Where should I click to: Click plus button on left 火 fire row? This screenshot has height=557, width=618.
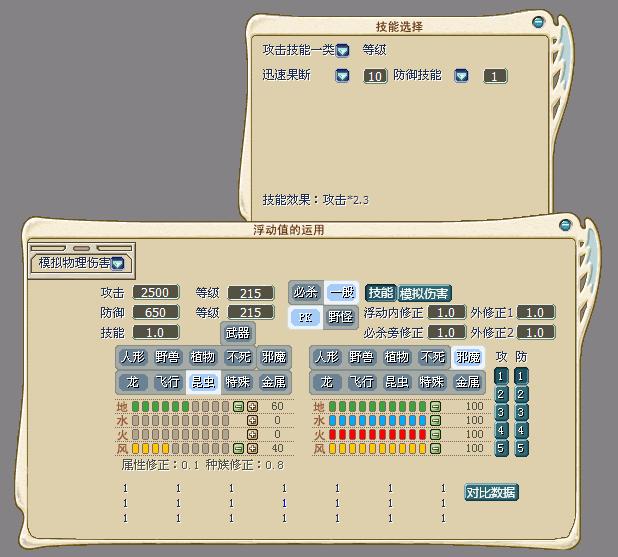point(252,435)
